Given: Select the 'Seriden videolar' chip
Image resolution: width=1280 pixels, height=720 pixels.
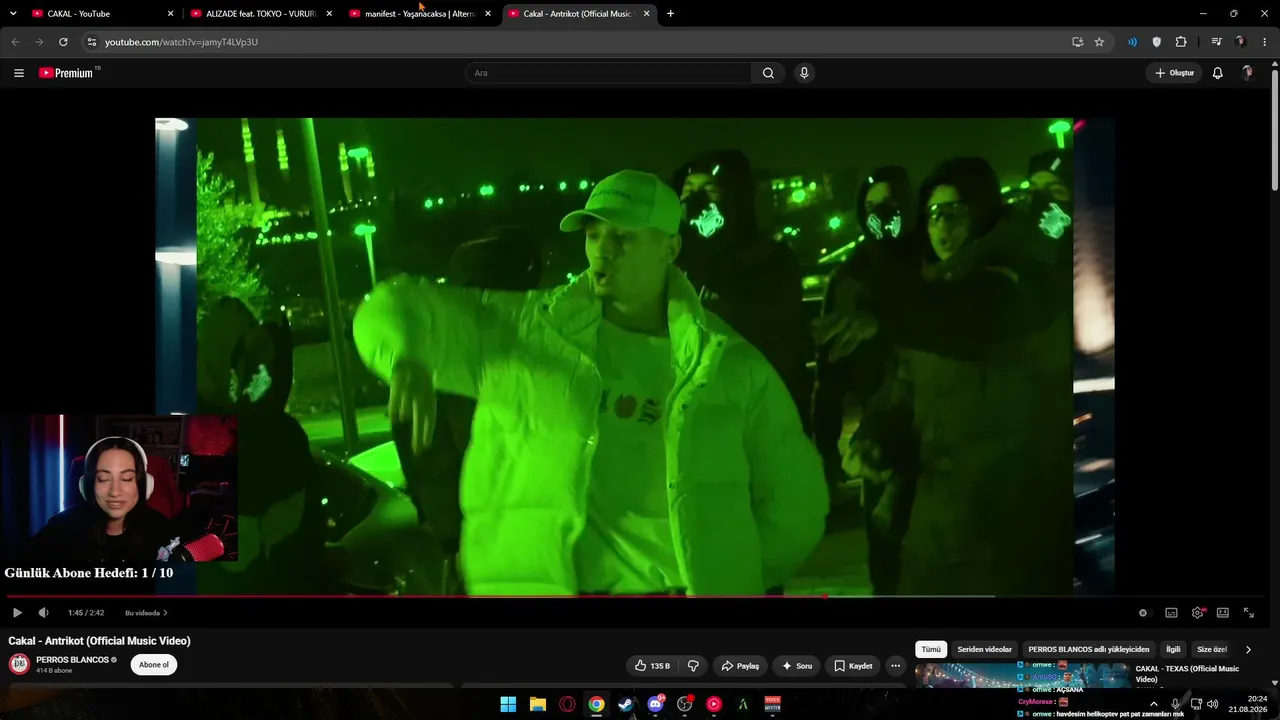Looking at the screenshot, I should tap(985, 650).
